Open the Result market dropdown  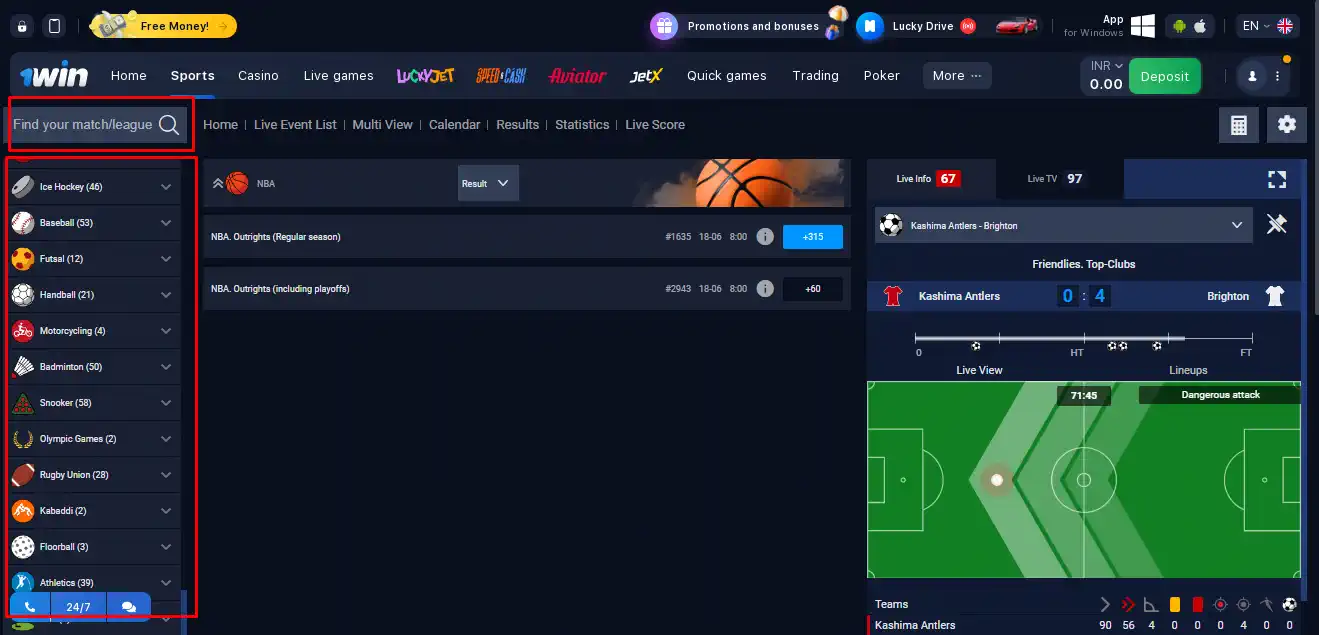pyautogui.click(x=487, y=183)
